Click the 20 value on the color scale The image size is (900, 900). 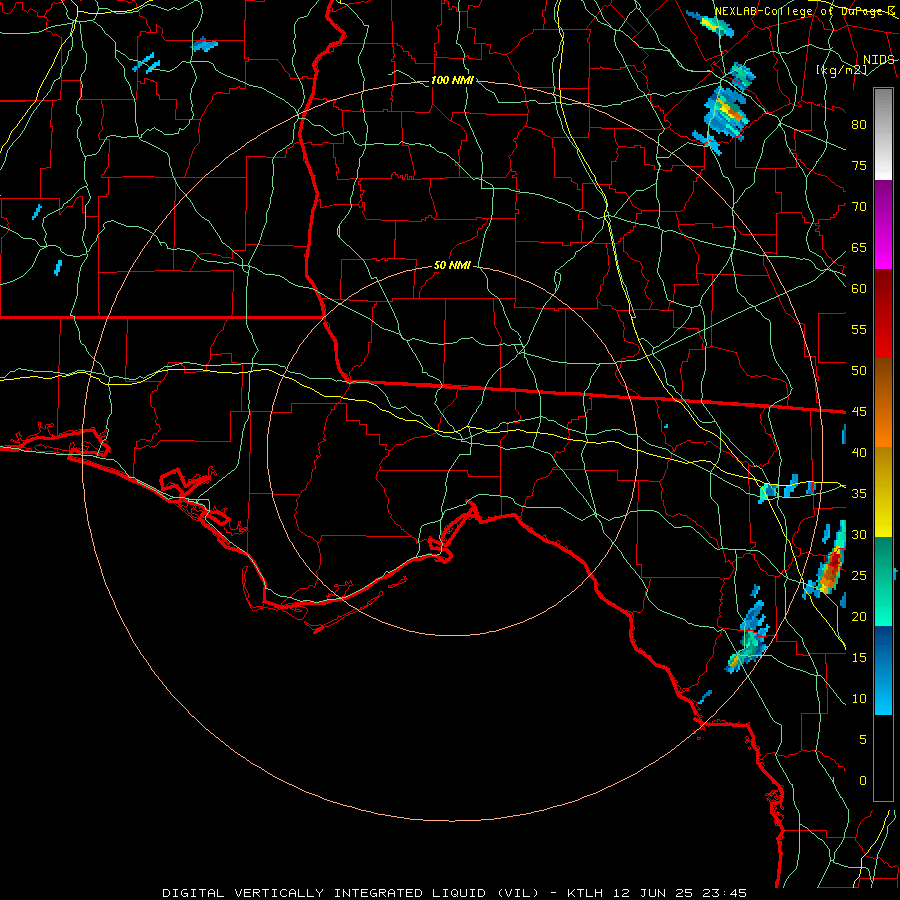859,616
